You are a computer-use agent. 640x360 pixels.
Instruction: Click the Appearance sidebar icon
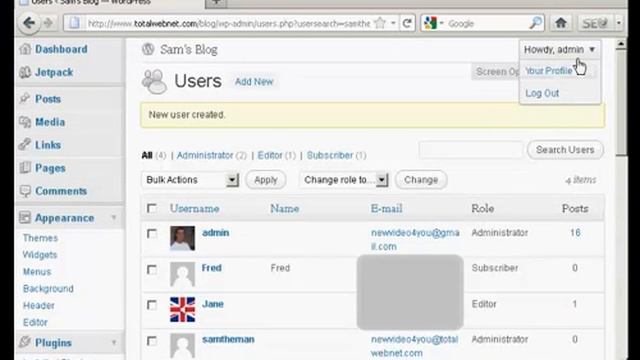pyautogui.click(x=25, y=218)
